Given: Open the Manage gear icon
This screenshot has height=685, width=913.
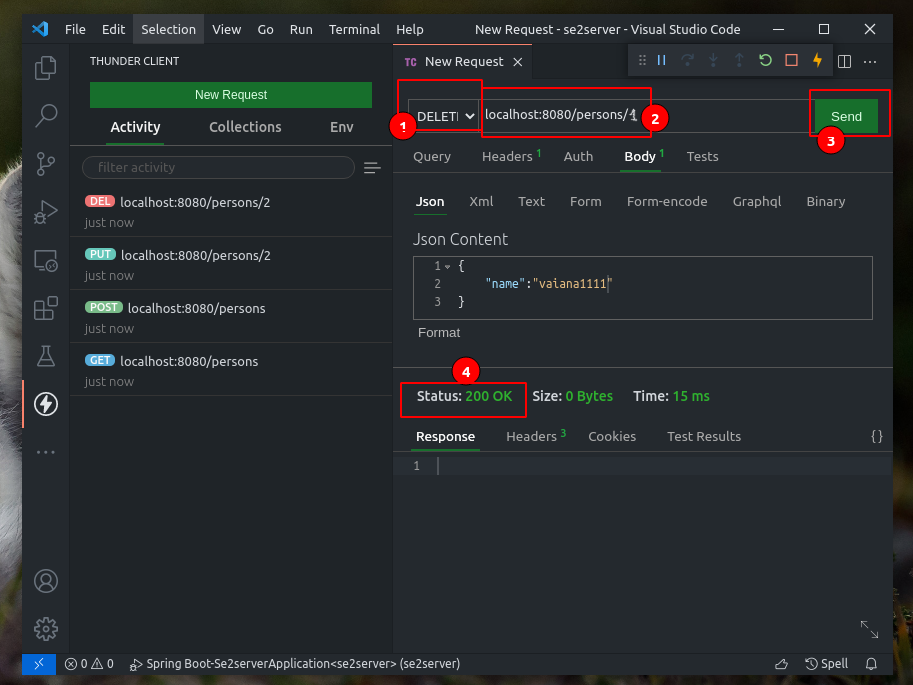Looking at the screenshot, I should pyautogui.click(x=45, y=629).
